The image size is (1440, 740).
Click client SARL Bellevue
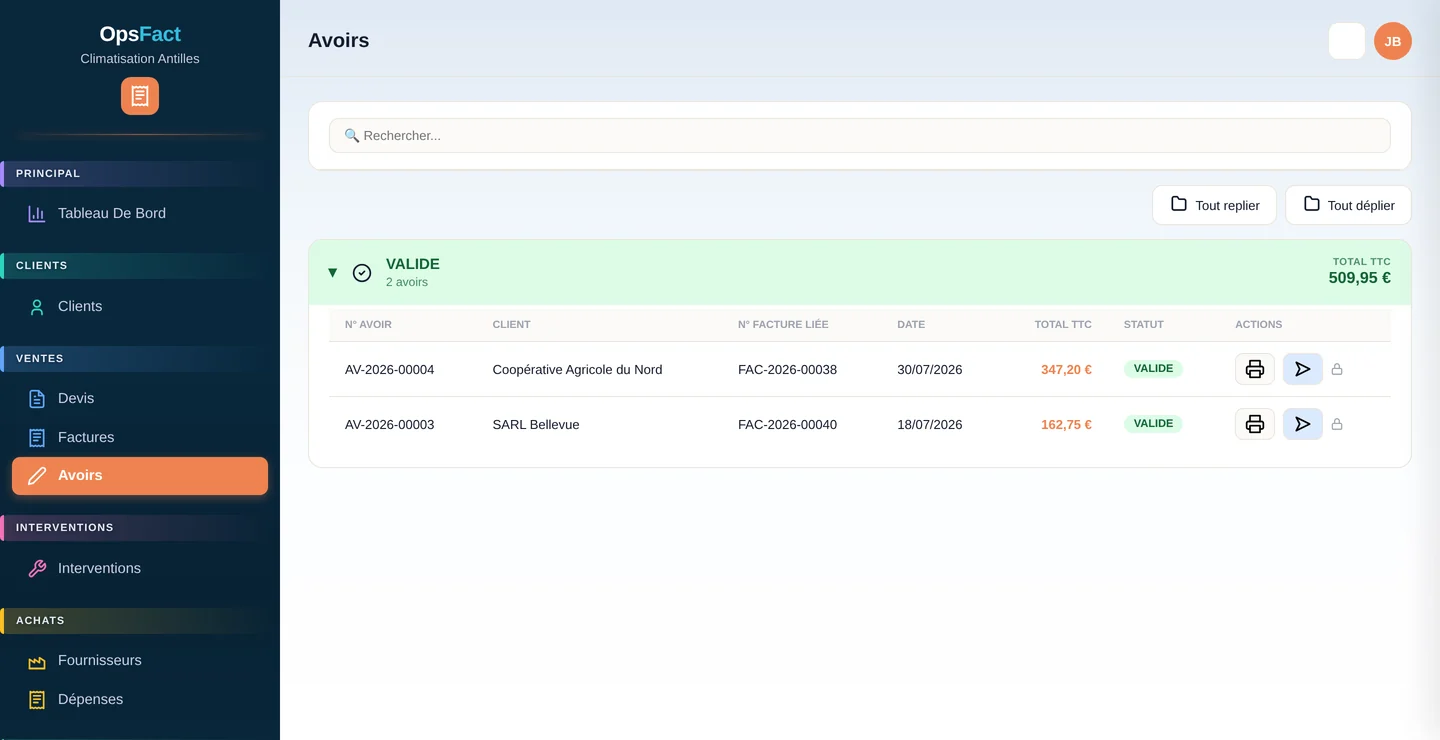click(536, 424)
